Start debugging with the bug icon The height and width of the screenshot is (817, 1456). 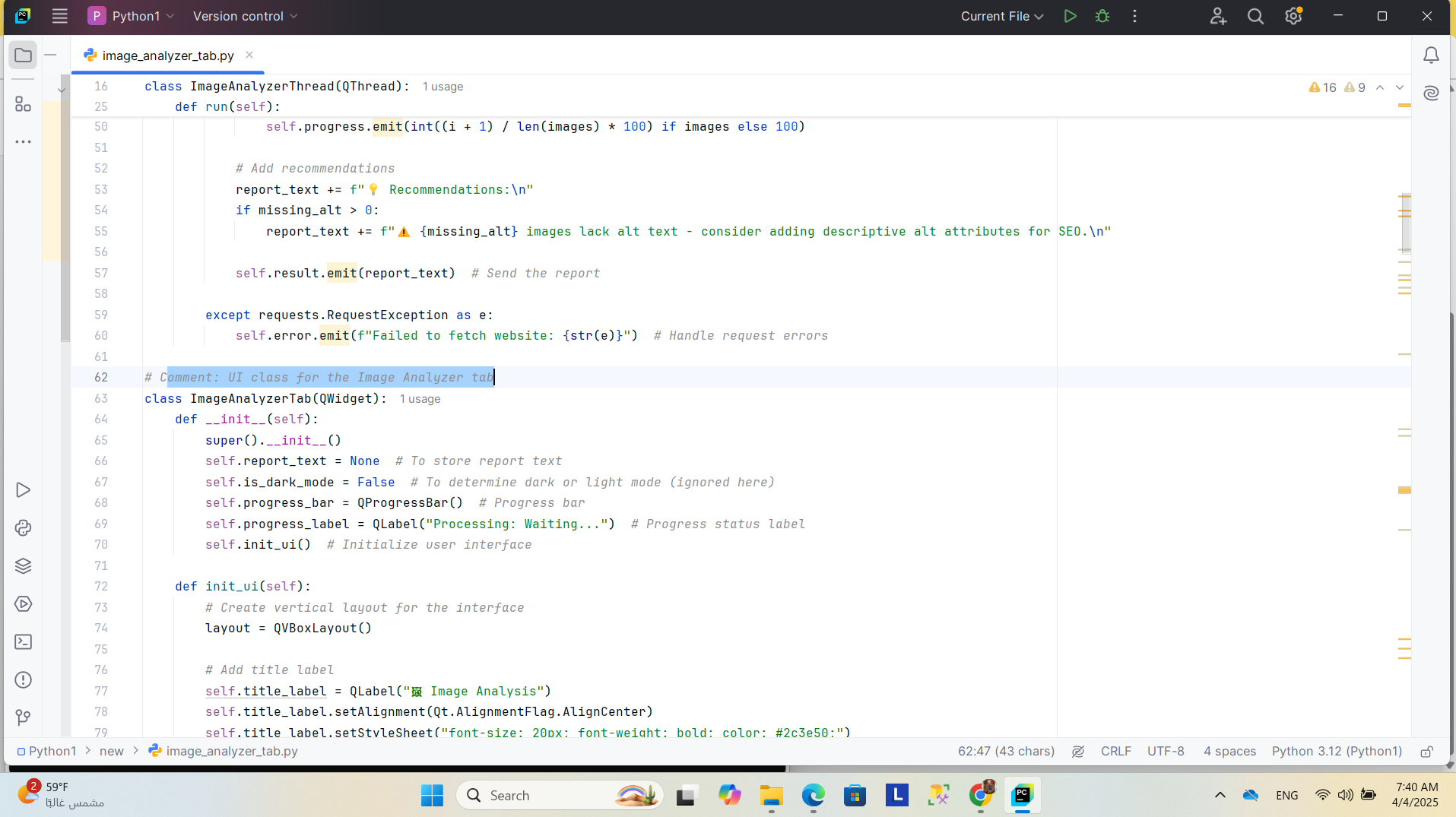(1102, 16)
